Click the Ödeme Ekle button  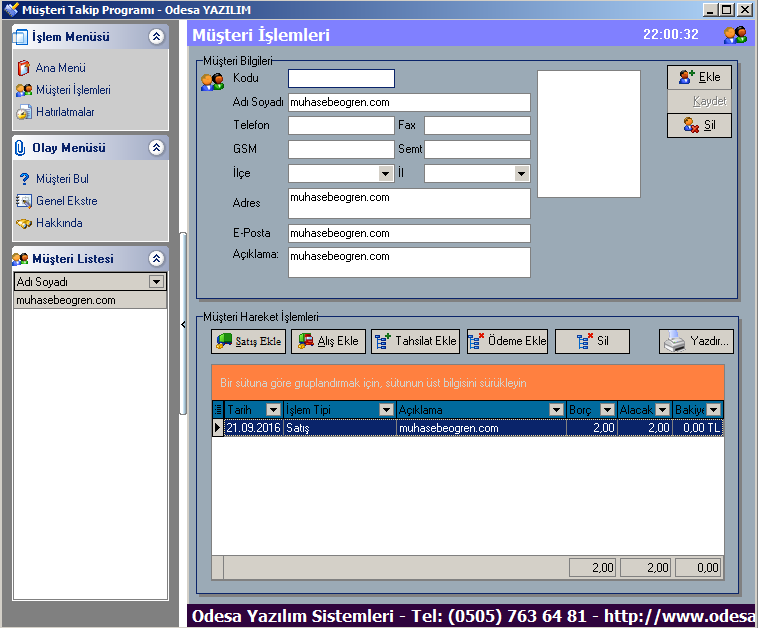[x=507, y=341]
